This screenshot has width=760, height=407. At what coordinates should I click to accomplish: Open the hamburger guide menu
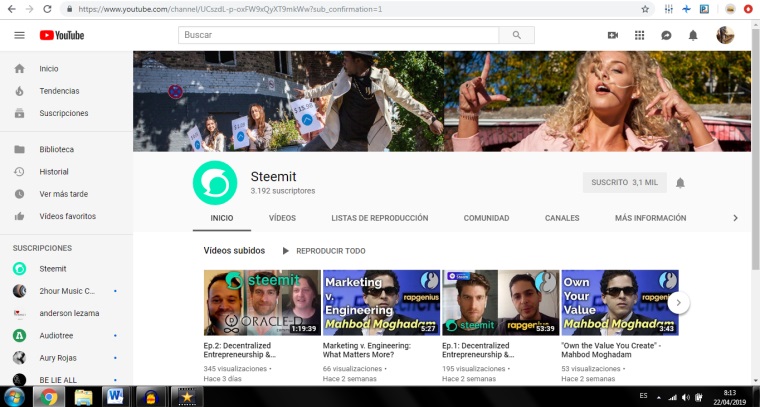click(x=19, y=35)
